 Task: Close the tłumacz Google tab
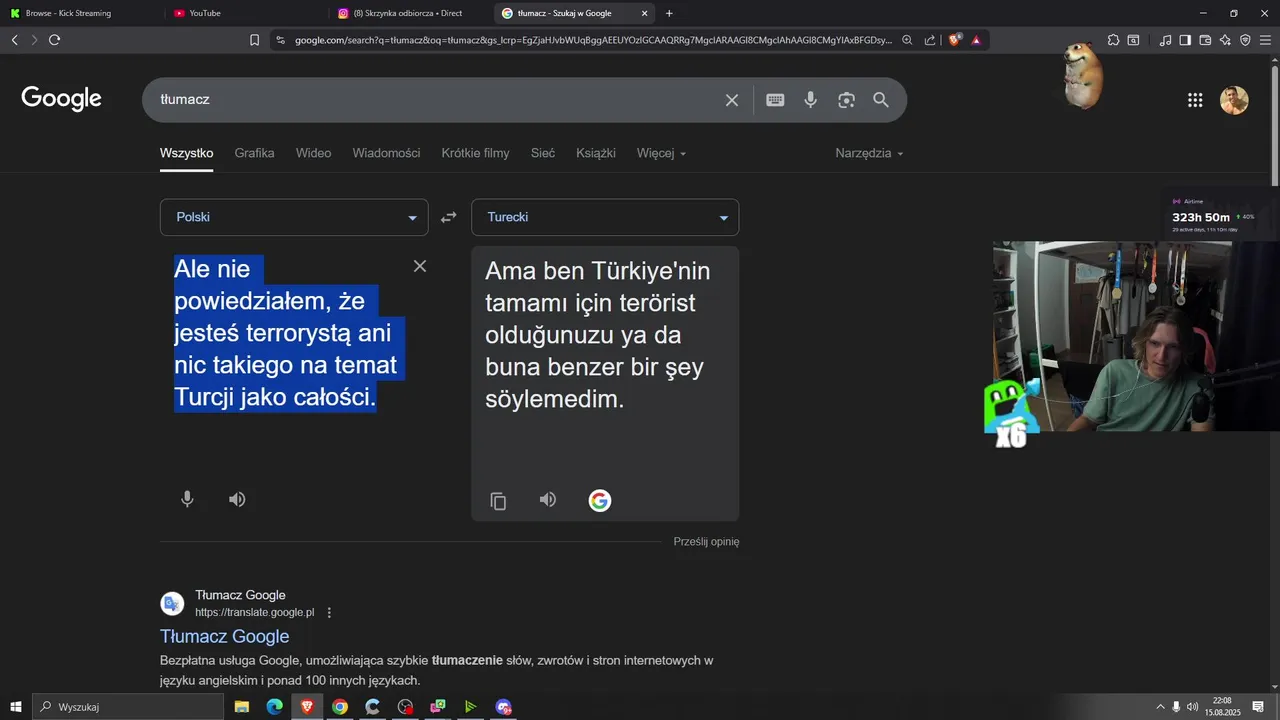tap(644, 13)
